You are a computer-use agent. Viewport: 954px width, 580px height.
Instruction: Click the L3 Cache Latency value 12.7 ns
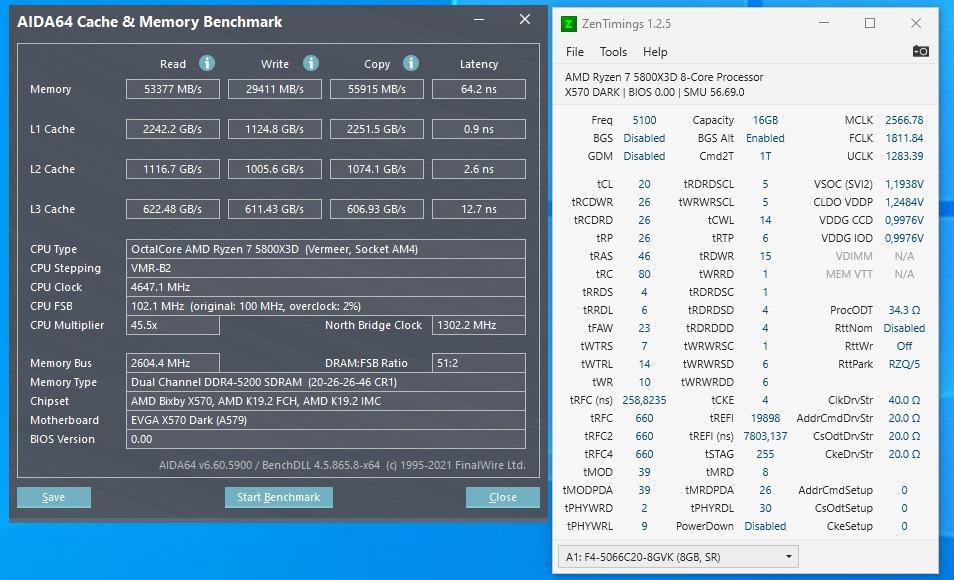[x=479, y=209]
